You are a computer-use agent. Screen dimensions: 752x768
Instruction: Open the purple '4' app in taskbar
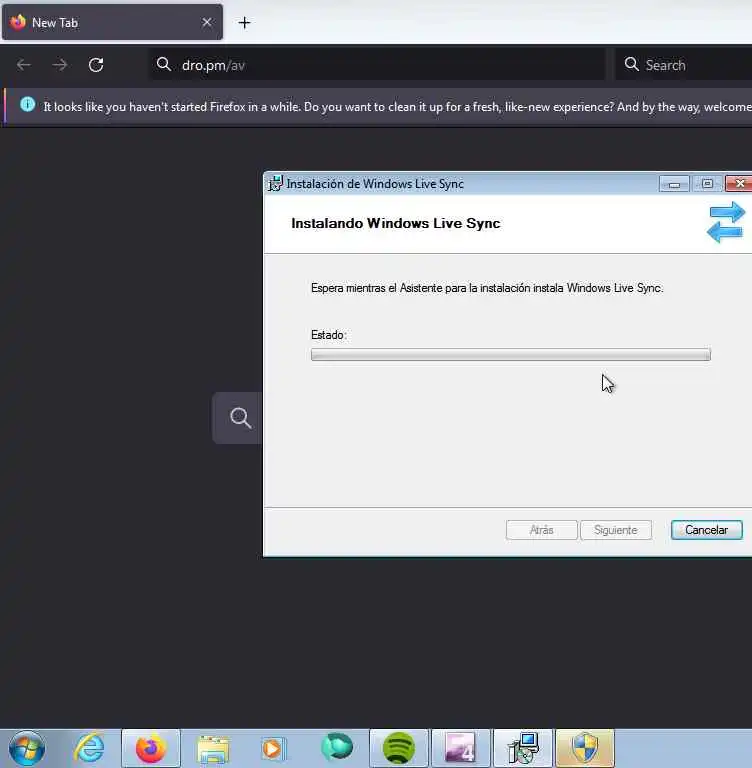tap(461, 748)
